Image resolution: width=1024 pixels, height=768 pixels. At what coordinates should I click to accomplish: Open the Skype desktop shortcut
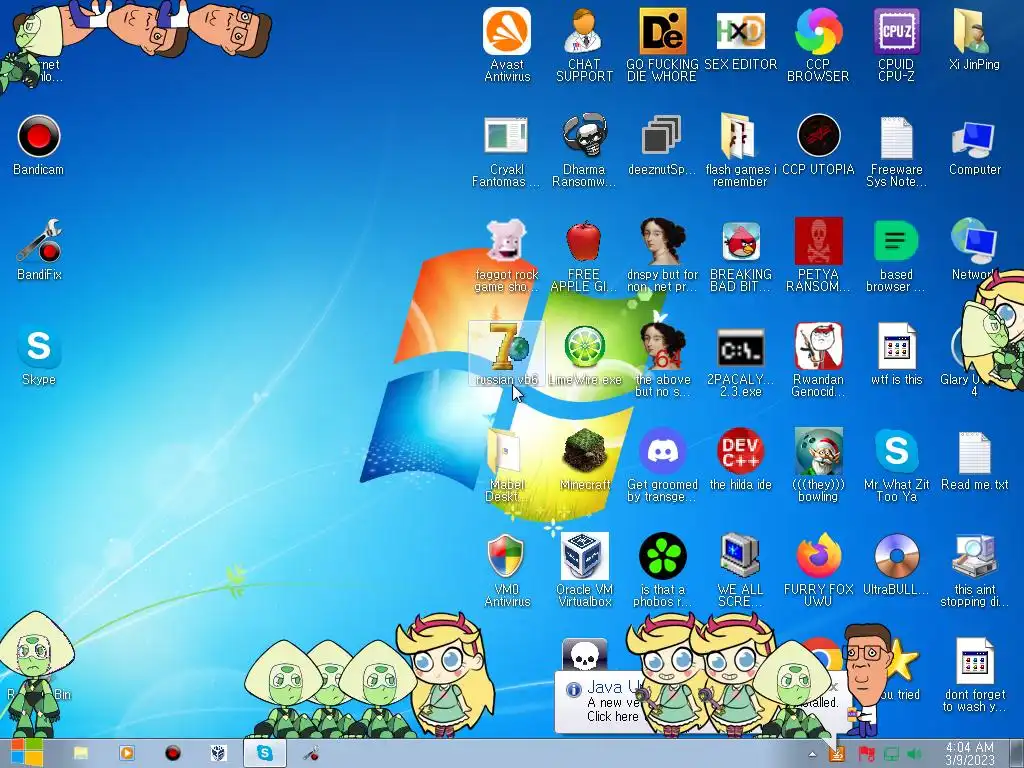39,355
